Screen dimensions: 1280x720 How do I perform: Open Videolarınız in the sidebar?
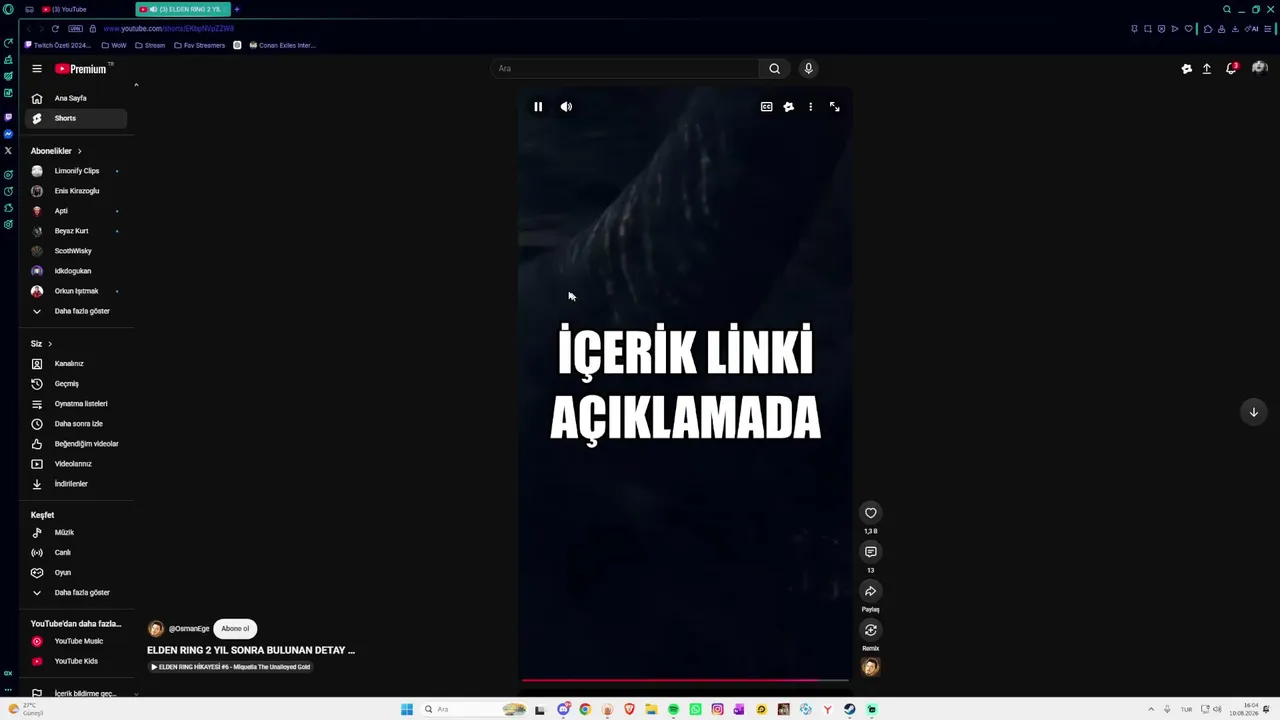(78, 464)
